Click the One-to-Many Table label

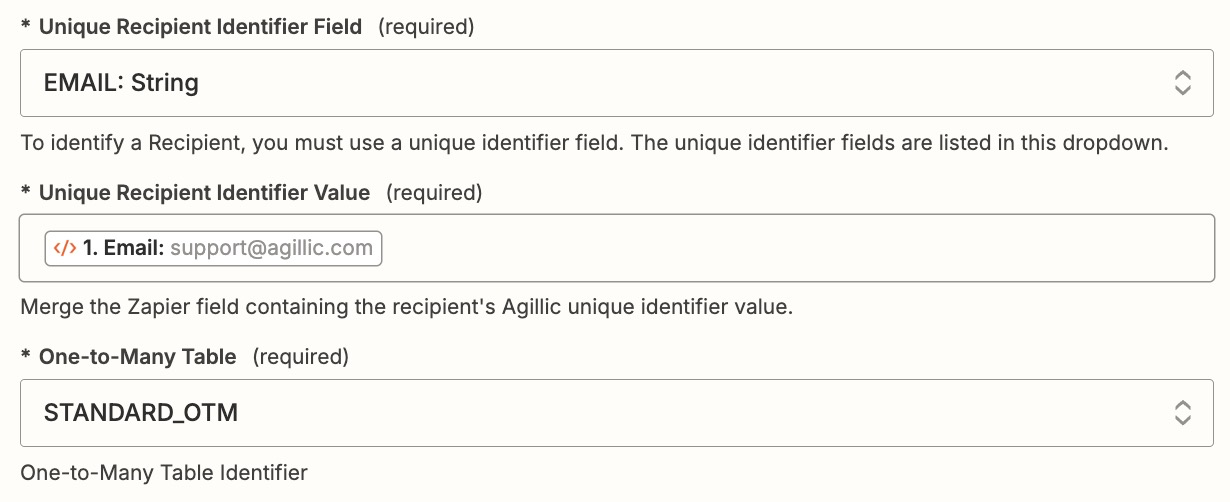coord(137,356)
